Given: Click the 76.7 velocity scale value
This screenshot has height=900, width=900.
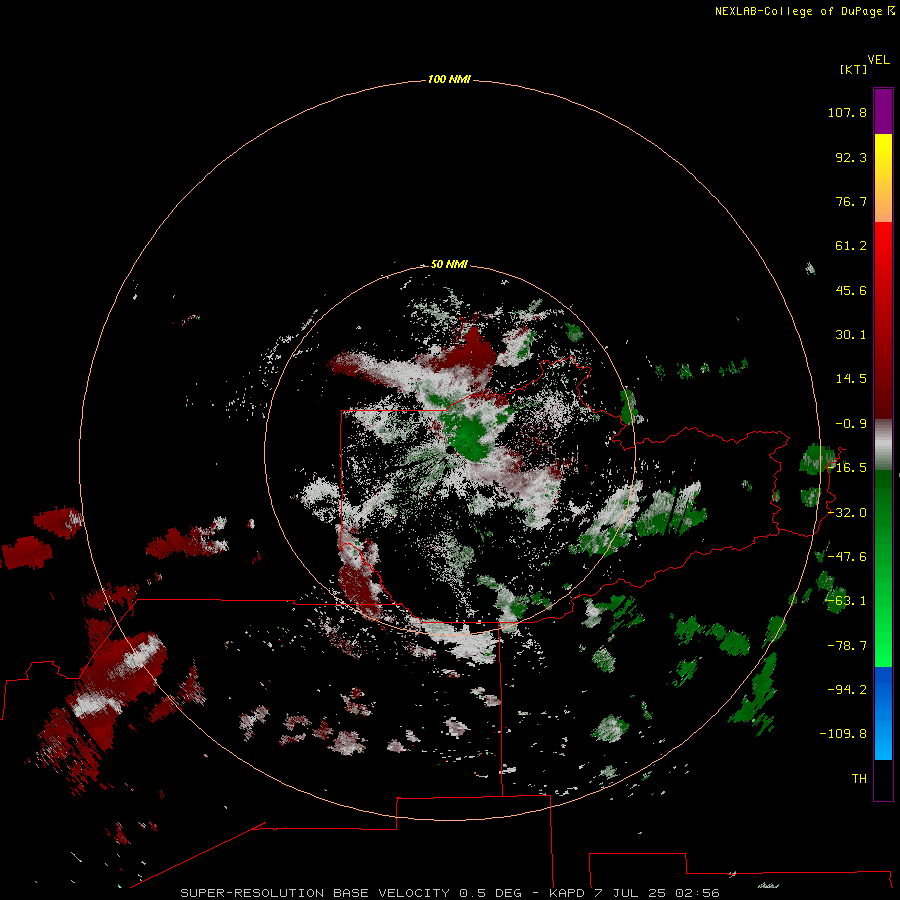Looking at the screenshot, I should (851, 201).
